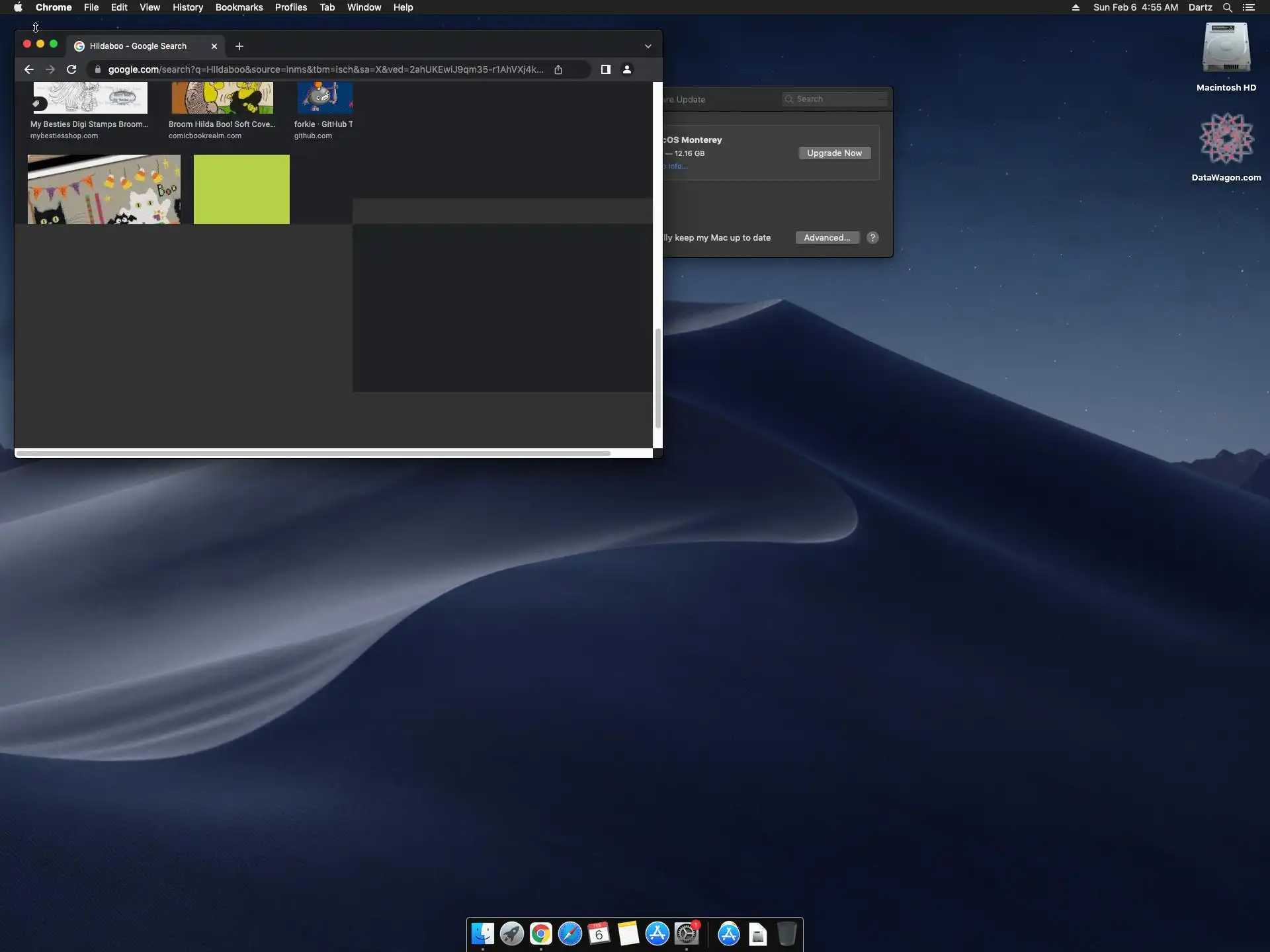Open the History menu
1270x952 pixels.
click(x=187, y=7)
